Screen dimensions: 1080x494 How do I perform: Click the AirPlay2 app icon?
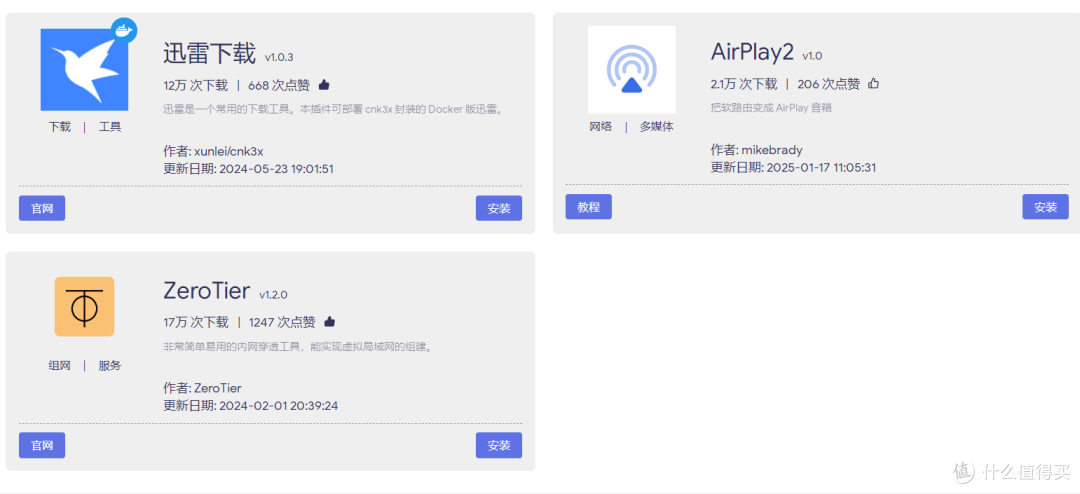click(x=632, y=70)
